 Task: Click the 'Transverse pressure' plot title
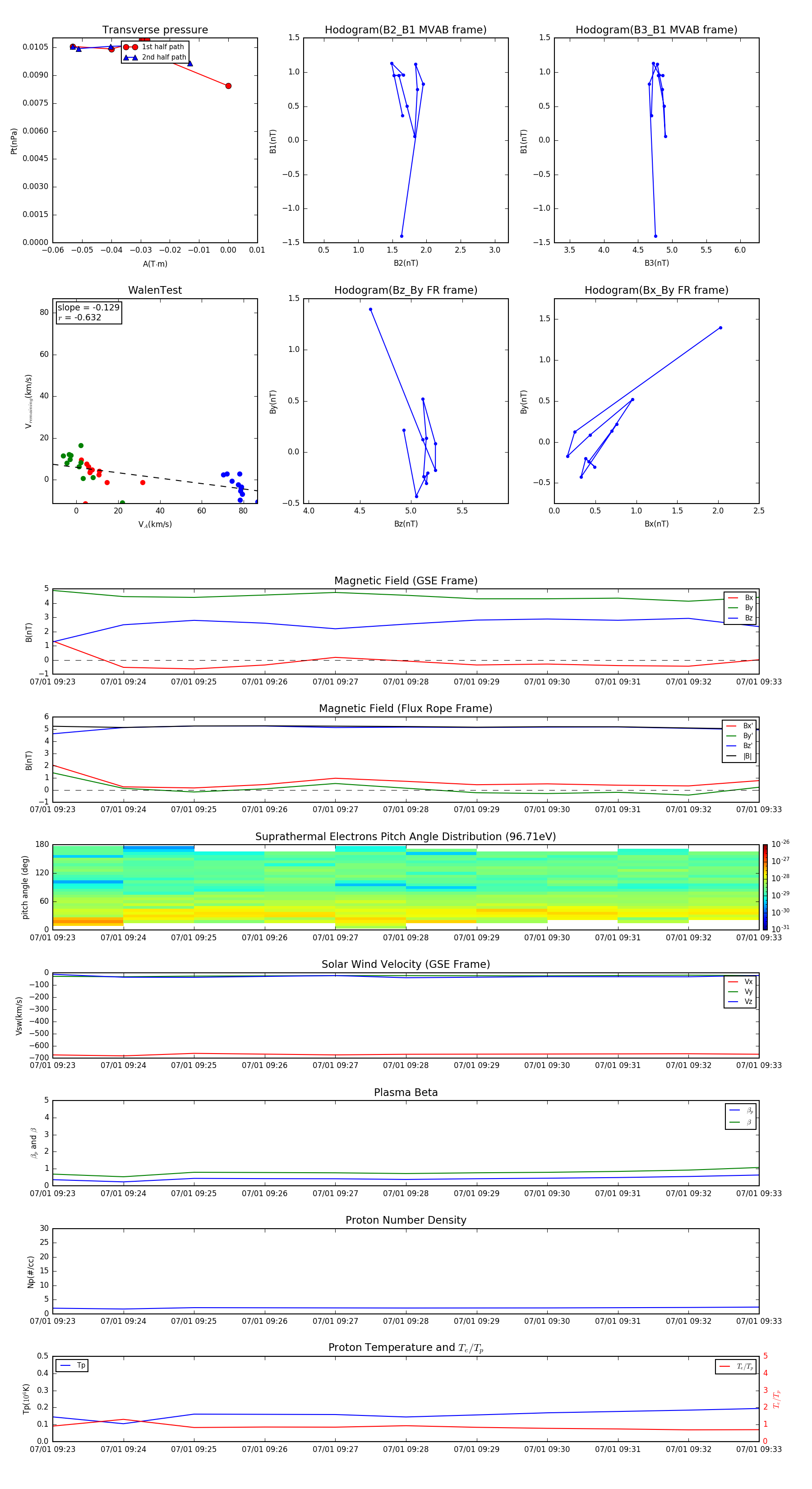pyautogui.click(x=155, y=30)
